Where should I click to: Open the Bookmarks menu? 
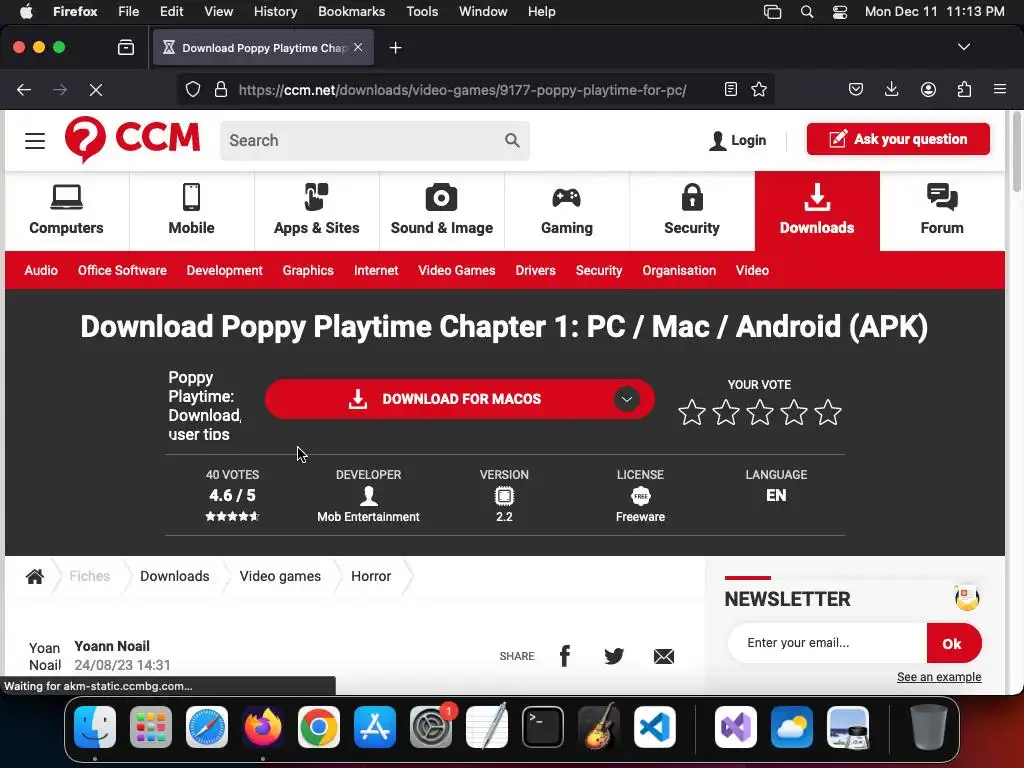pos(351,11)
